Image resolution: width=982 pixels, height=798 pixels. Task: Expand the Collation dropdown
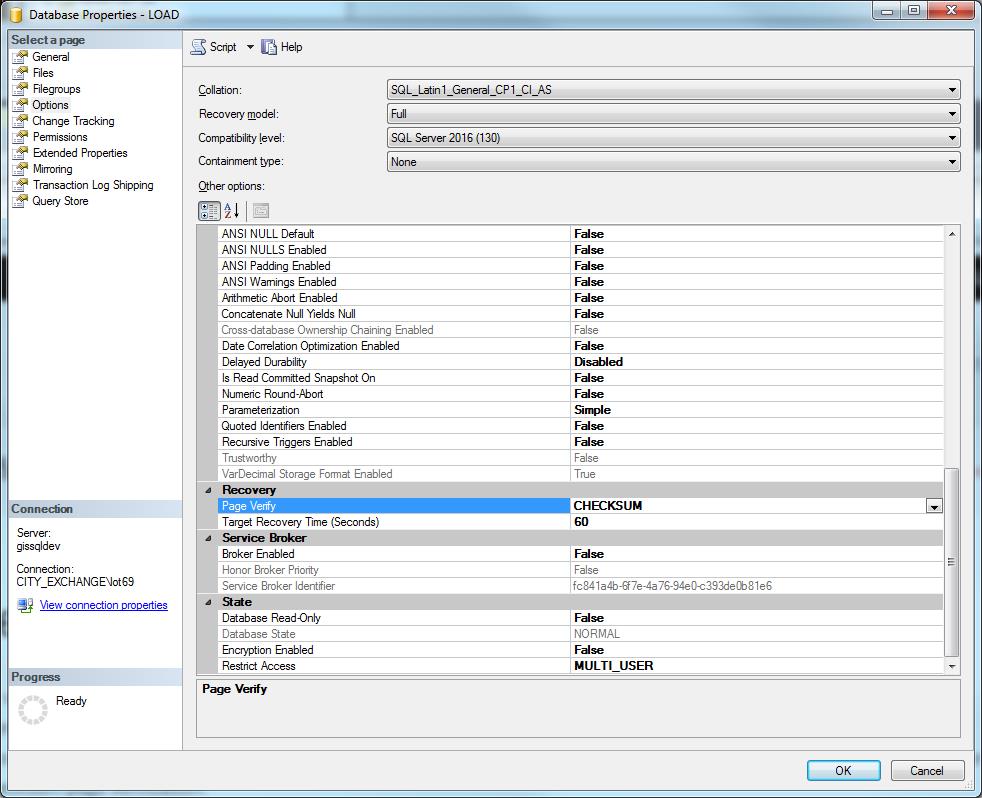952,90
